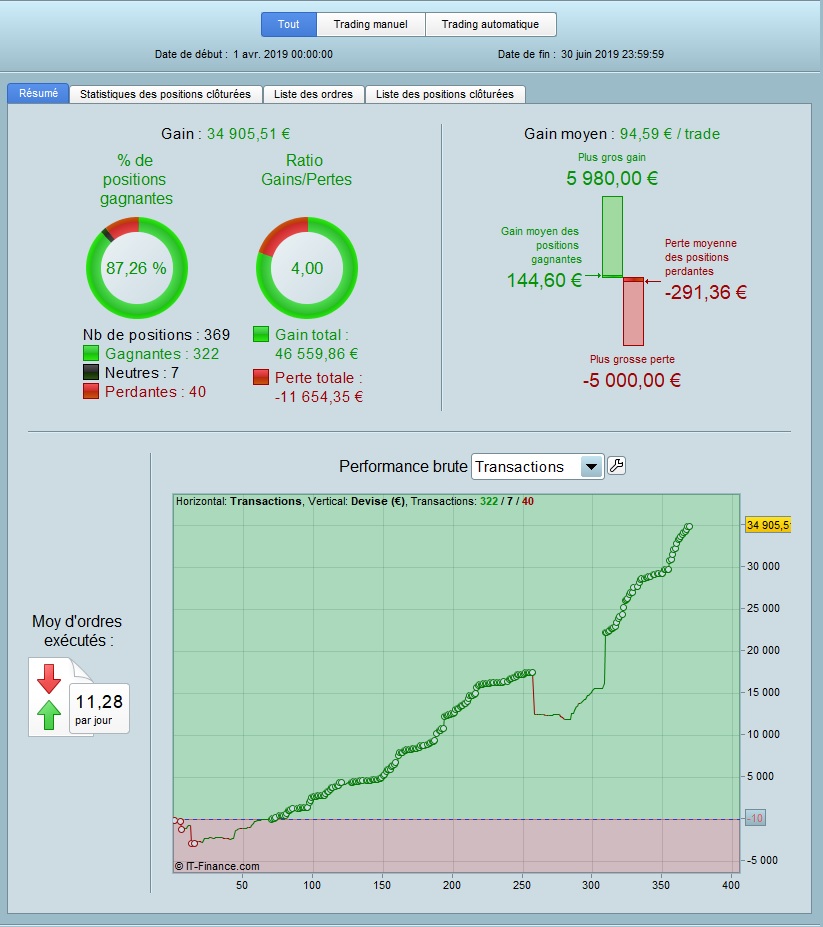
Task: Click the green Gagnantes legend square
Action: (x=90, y=354)
